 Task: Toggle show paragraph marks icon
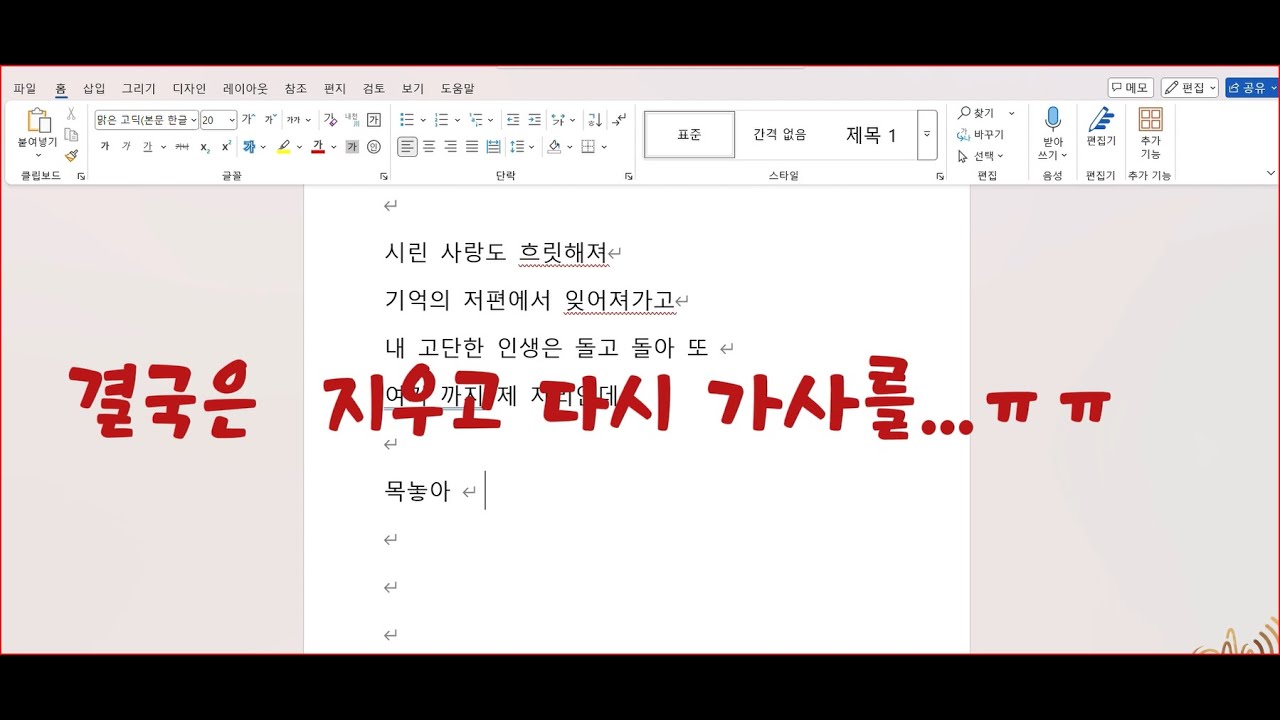point(620,120)
